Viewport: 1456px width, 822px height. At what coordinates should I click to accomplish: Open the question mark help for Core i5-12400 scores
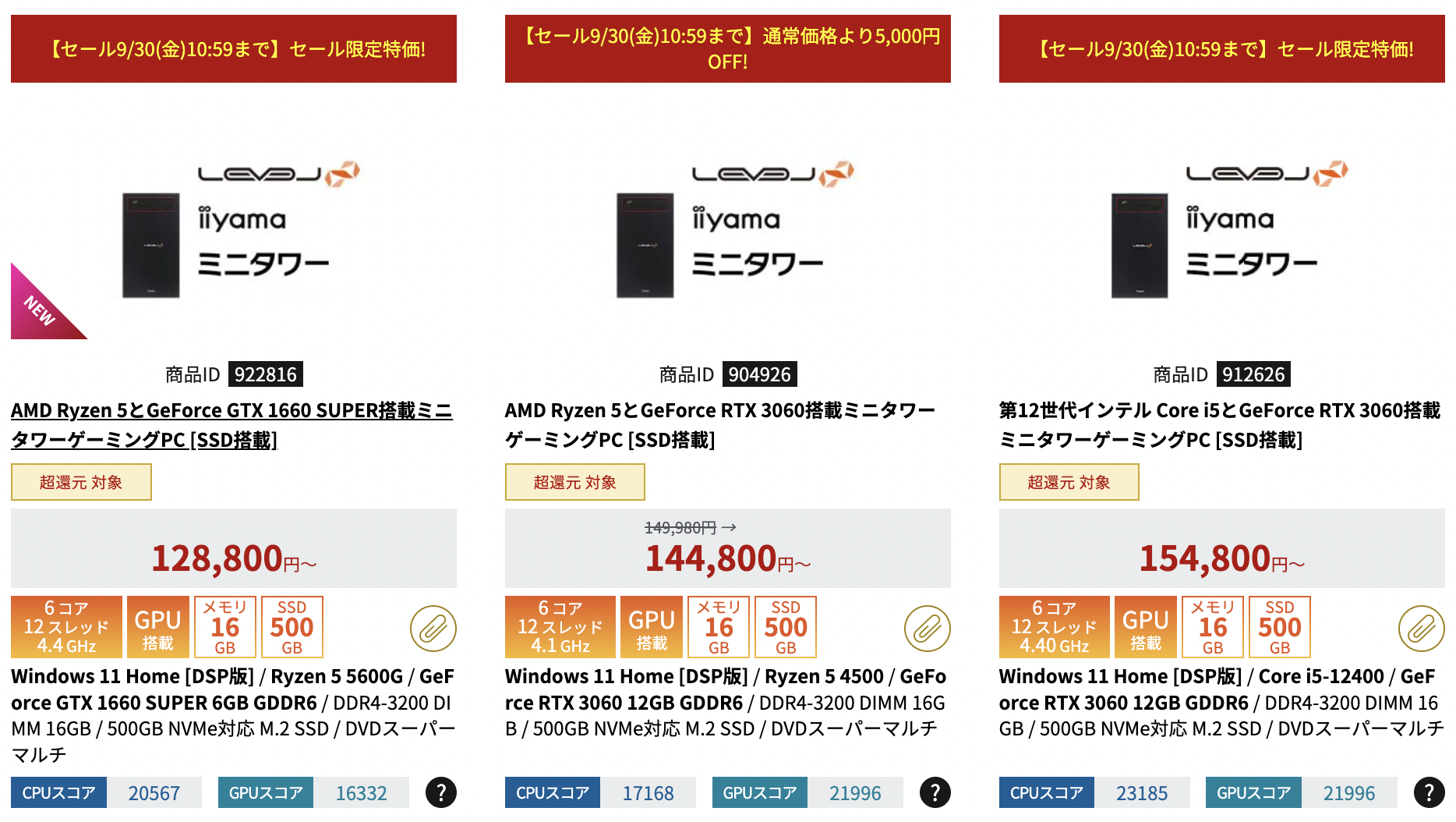pos(1429,792)
